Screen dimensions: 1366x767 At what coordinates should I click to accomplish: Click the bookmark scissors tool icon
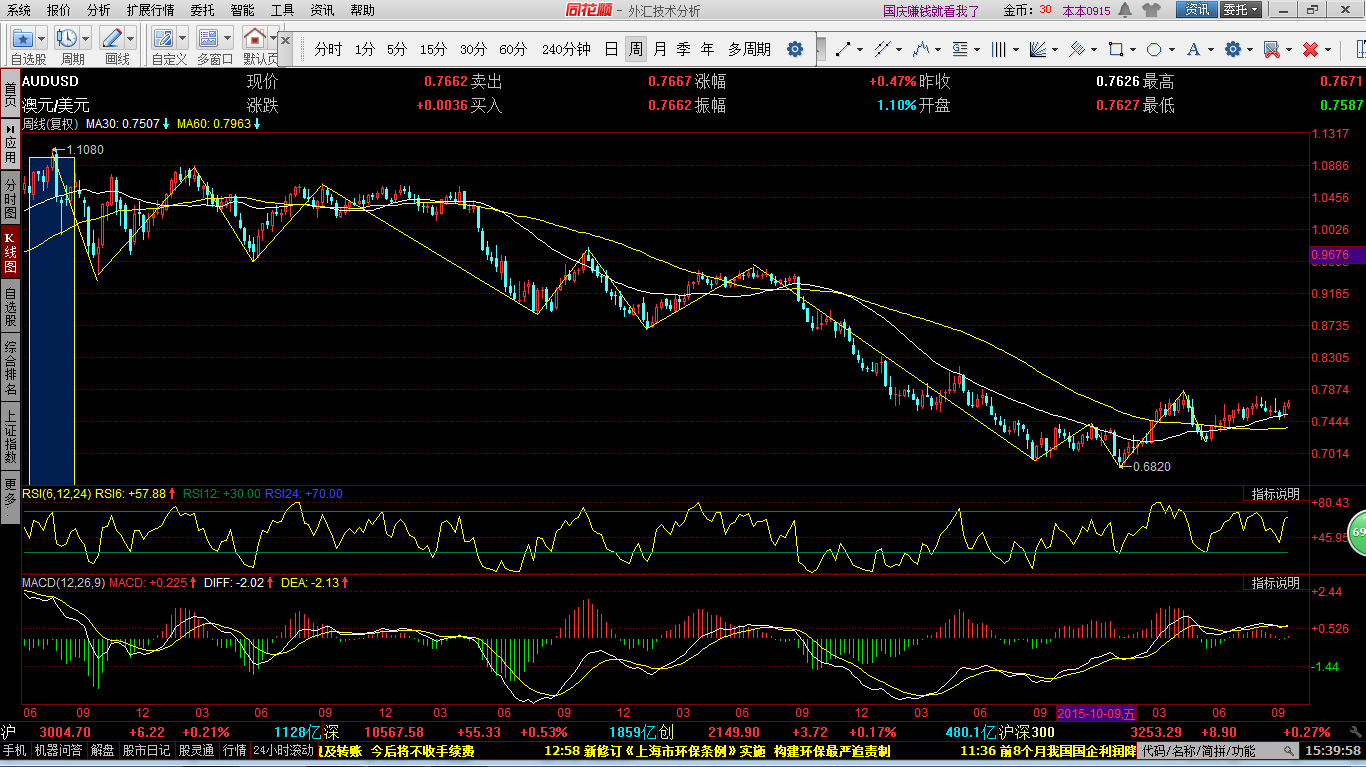(1271, 49)
